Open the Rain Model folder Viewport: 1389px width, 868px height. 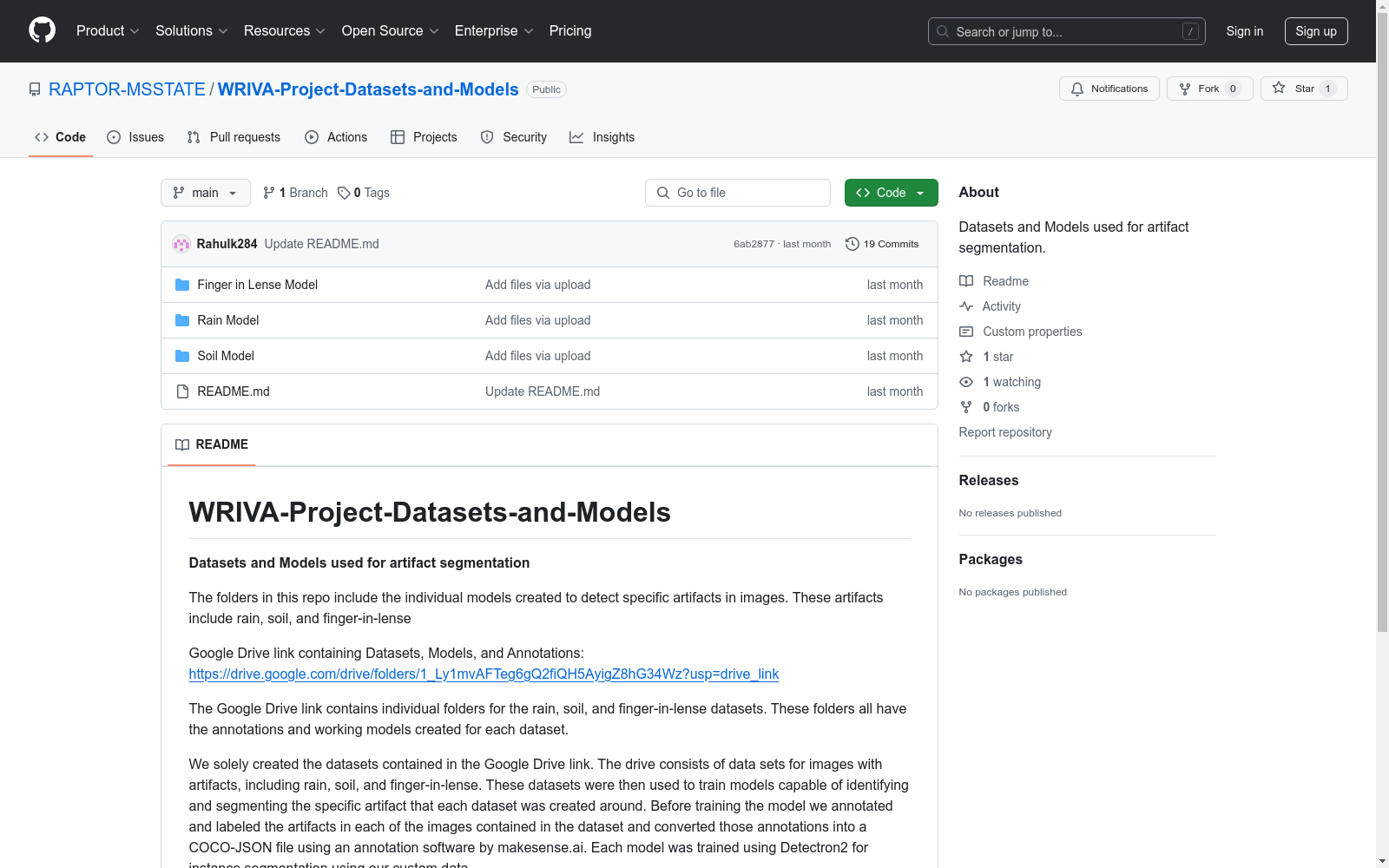(x=228, y=320)
